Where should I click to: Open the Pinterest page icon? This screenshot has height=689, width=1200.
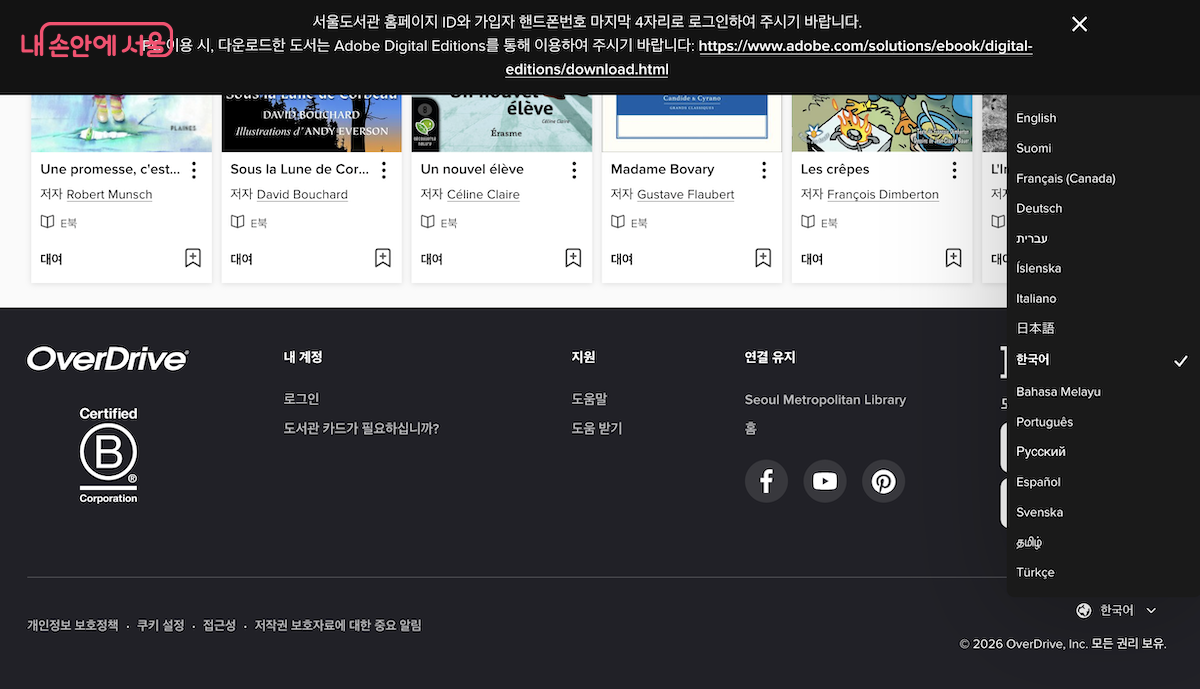click(x=883, y=482)
